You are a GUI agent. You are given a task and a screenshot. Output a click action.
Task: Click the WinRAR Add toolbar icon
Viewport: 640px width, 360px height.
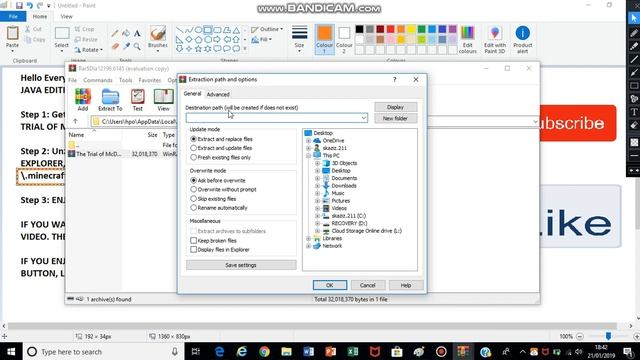click(x=83, y=100)
